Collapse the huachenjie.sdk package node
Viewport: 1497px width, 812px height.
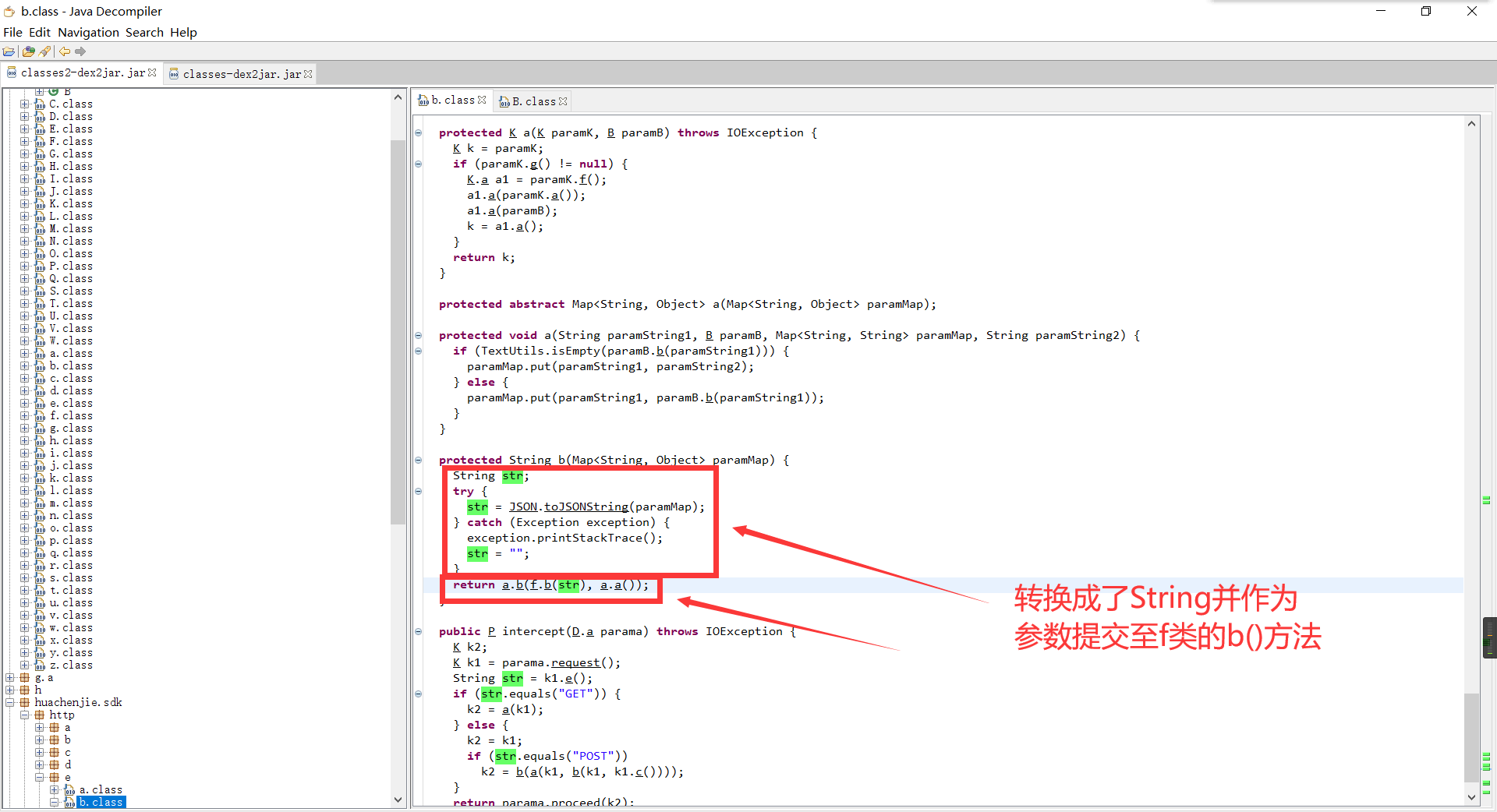[x=10, y=702]
